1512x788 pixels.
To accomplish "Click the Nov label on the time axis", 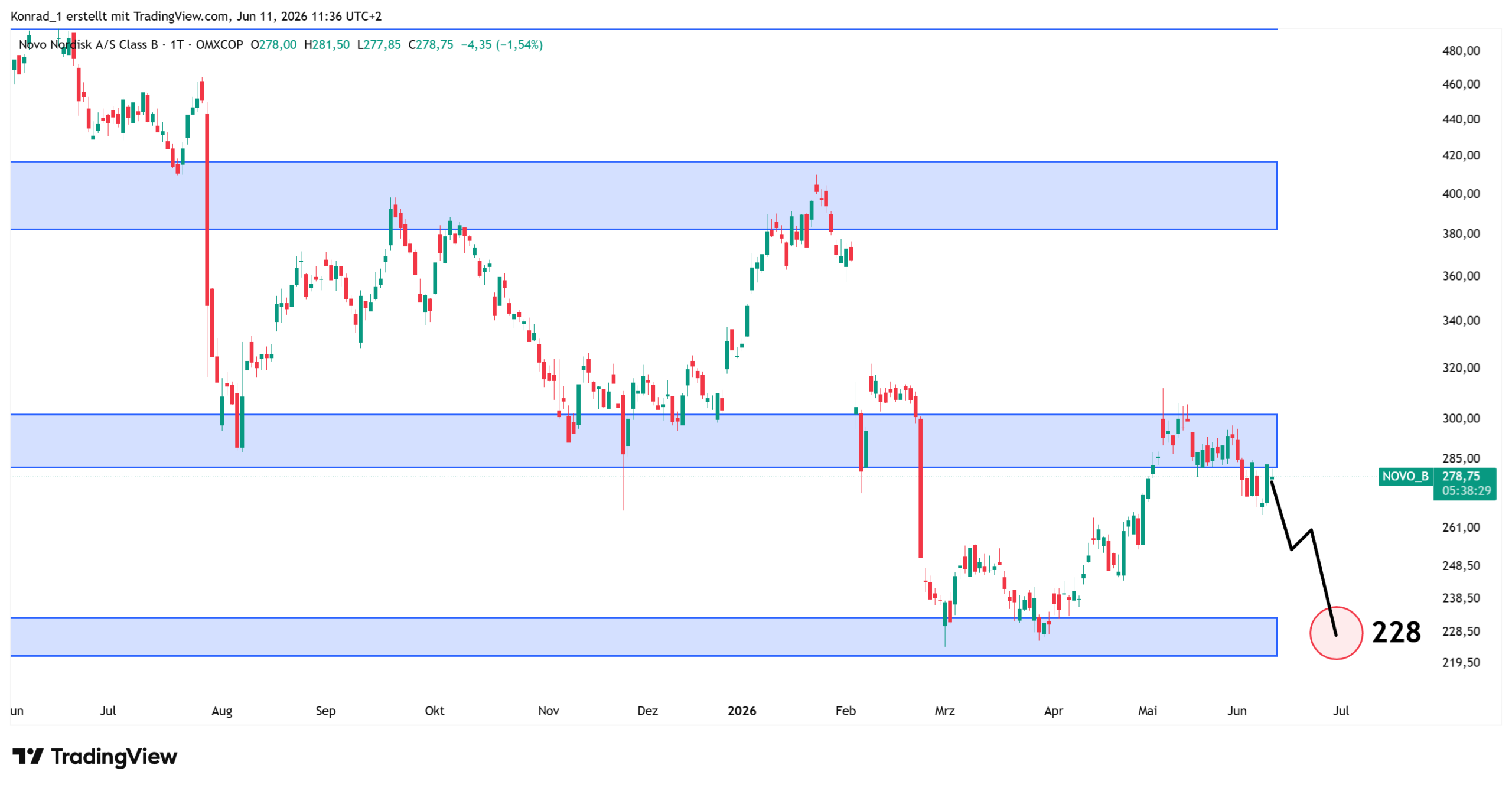I will (549, 711).
